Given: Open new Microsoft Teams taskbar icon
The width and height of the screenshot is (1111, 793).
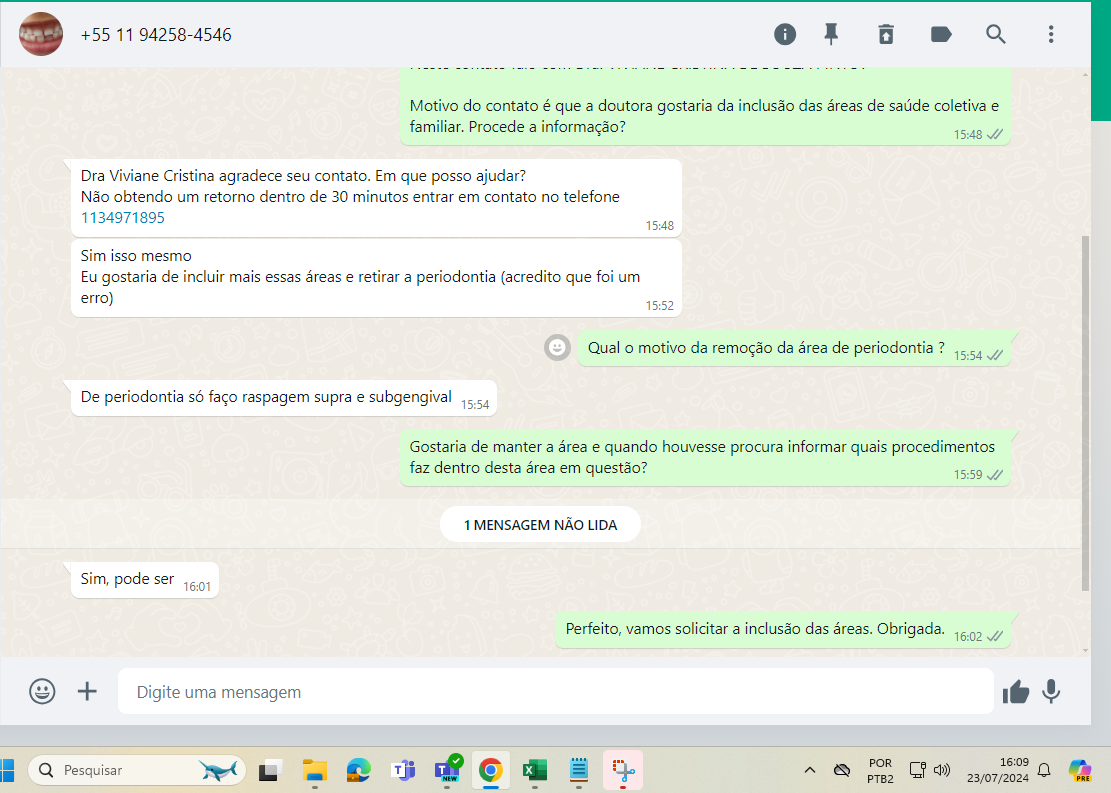Looking at the screenshot, I should click(x=448, y=770).
